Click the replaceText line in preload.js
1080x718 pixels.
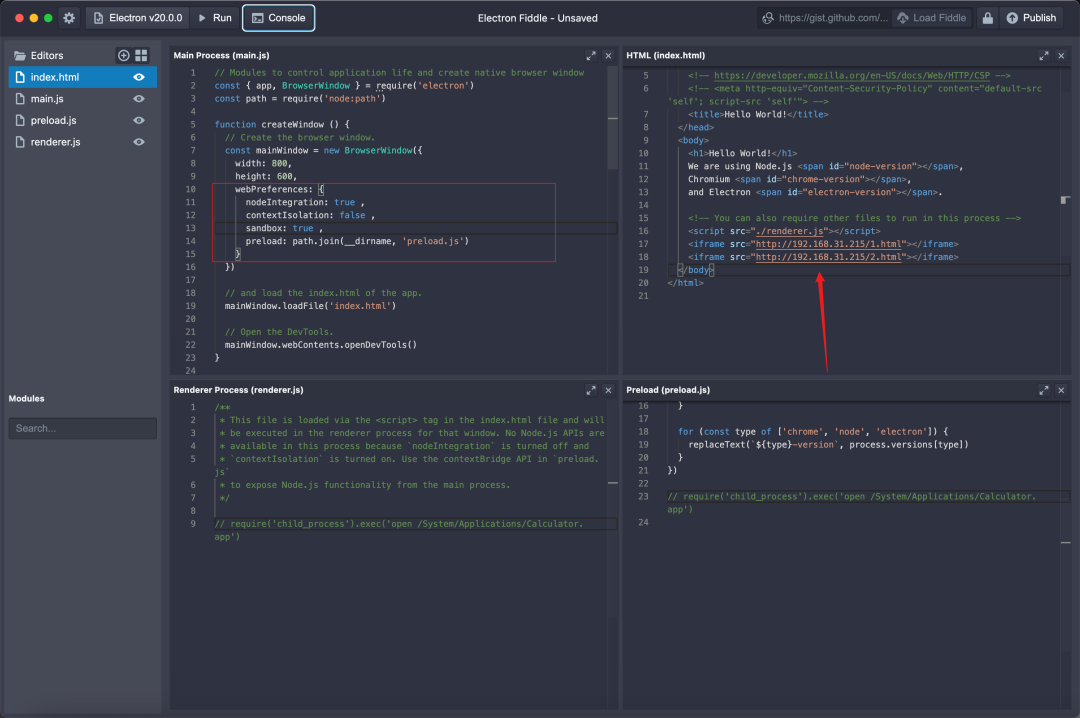[x=828, y=444]
